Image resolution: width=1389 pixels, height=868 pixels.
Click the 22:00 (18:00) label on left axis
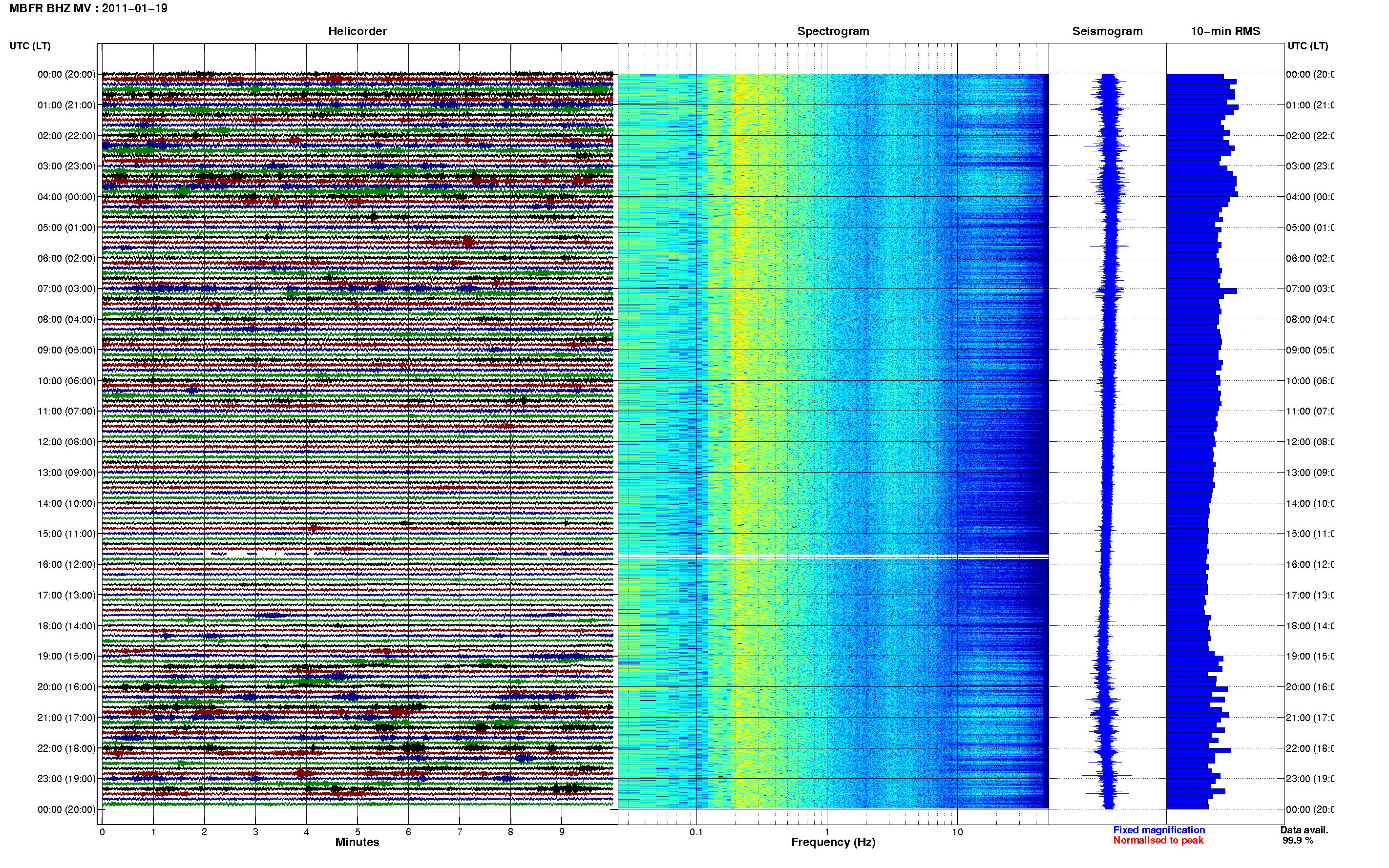tap(66, 748)
